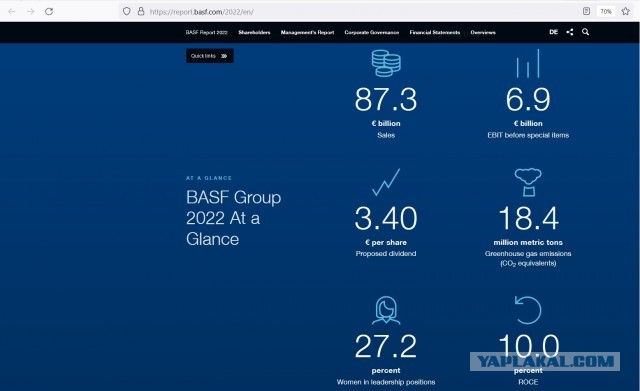
Task: Bookmark this page with the star icon
Action: [x=626, y=11]
